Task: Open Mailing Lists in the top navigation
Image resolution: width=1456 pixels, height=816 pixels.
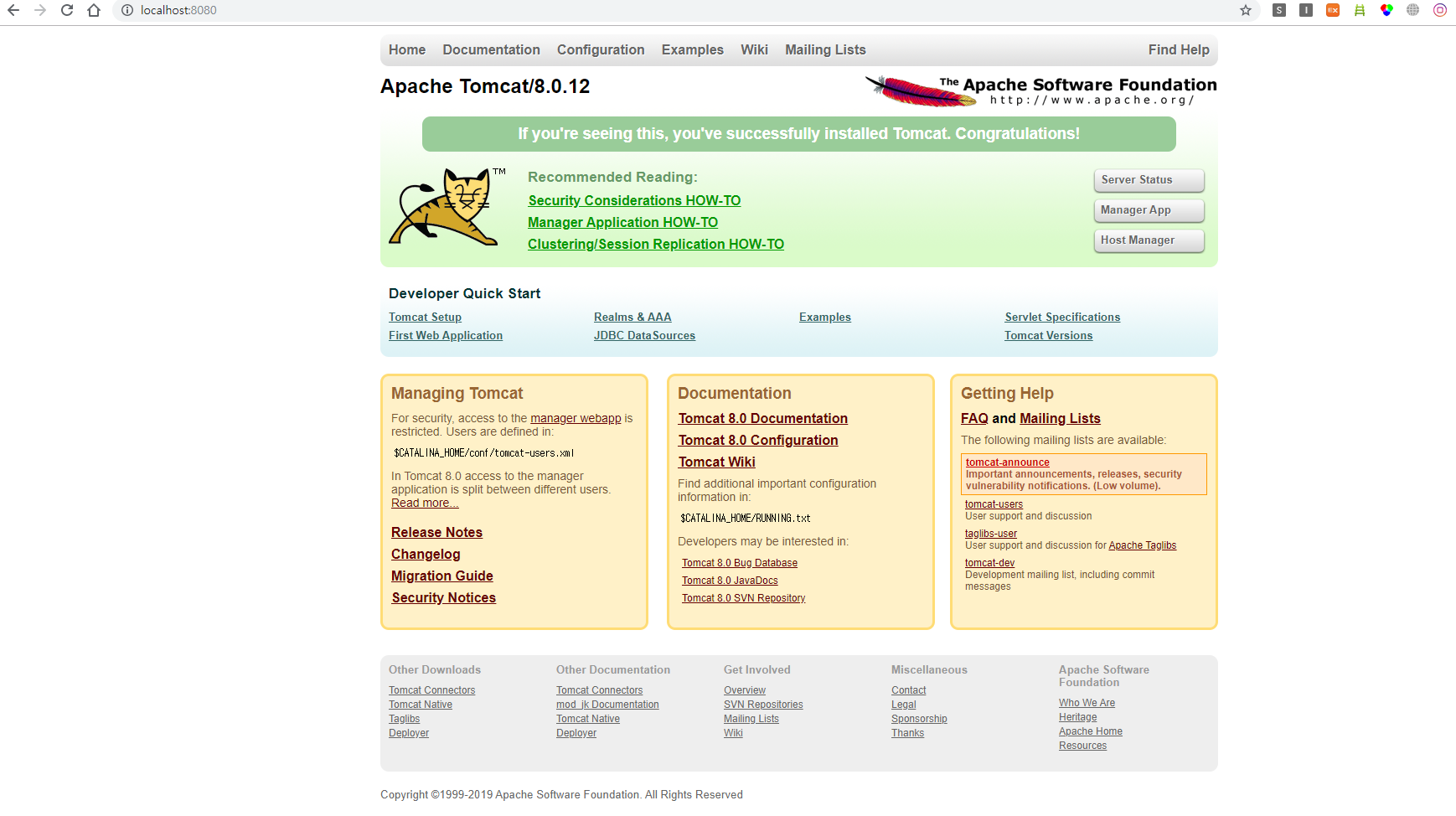Action: tap(825, 50)
